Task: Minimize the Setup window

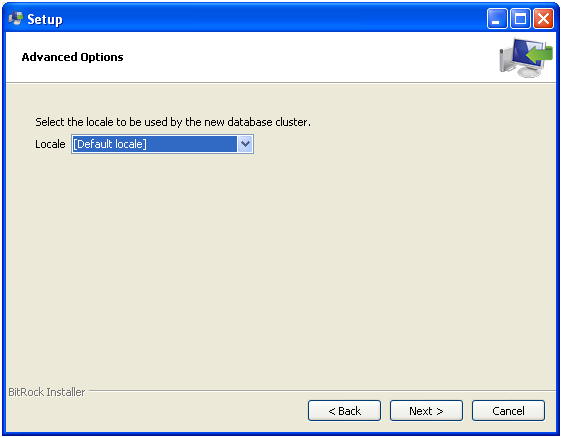Action: pyautogui.click(x=497, y=19)
